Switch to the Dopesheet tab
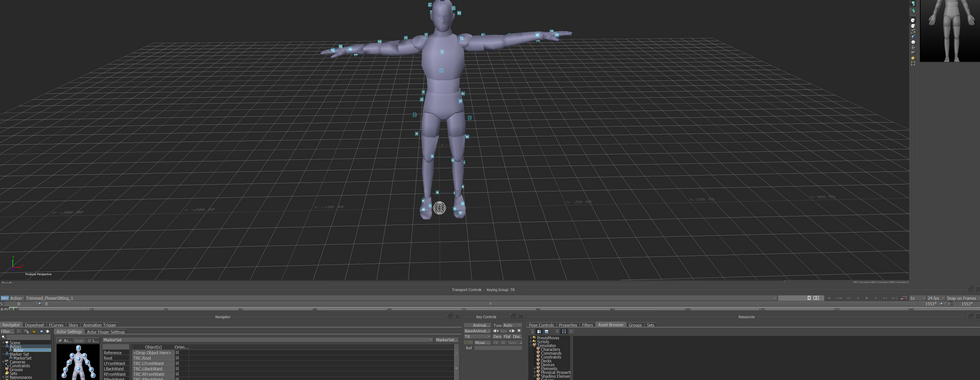Image resolution: width=980 pixels, height=380 pixels. coord(34,325)
